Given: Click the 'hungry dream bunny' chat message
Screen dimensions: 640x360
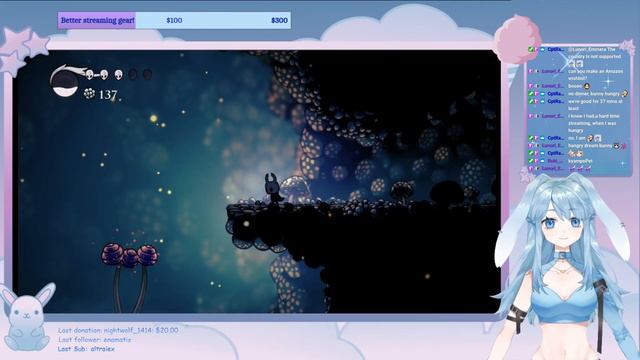Looking at the screenshot, I should [x=578, y=146].
